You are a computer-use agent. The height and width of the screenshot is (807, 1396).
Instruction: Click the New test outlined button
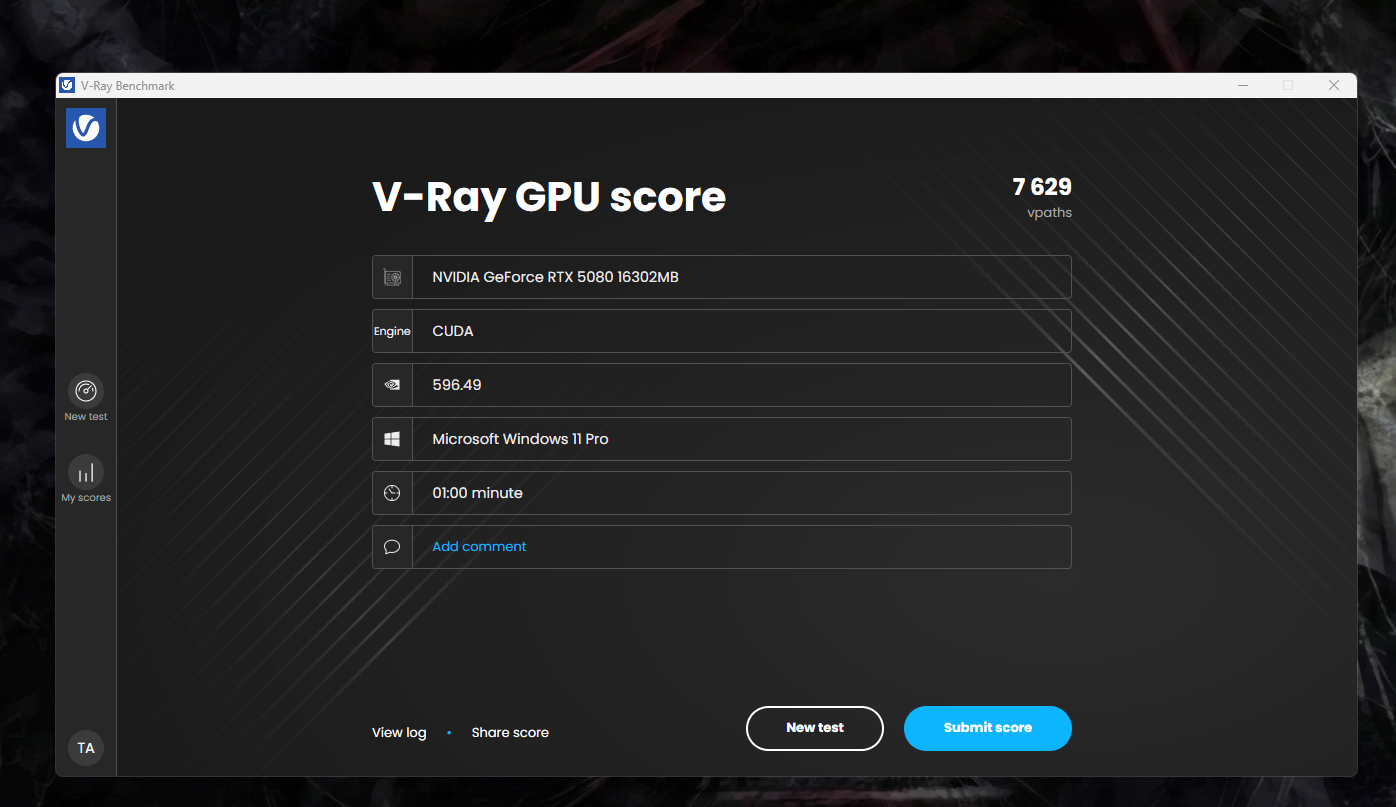[x=815, y=728]
